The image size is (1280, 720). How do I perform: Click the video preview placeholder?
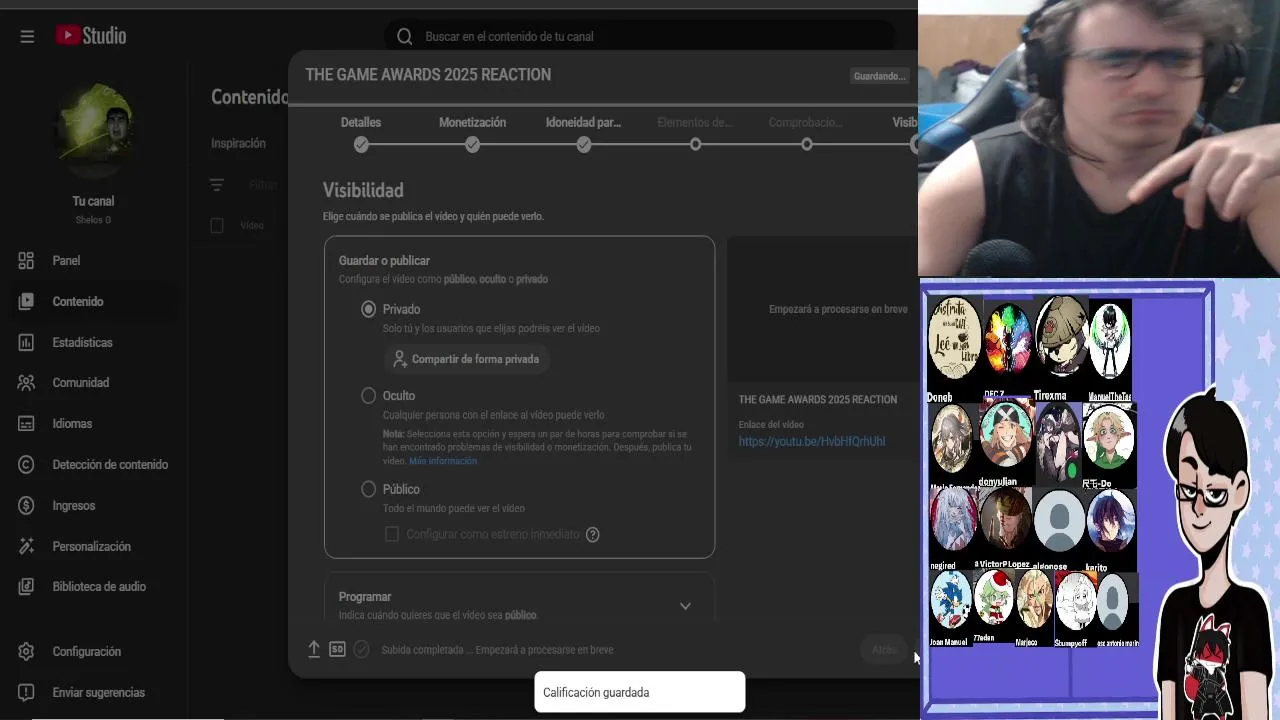tap(822, 310)
